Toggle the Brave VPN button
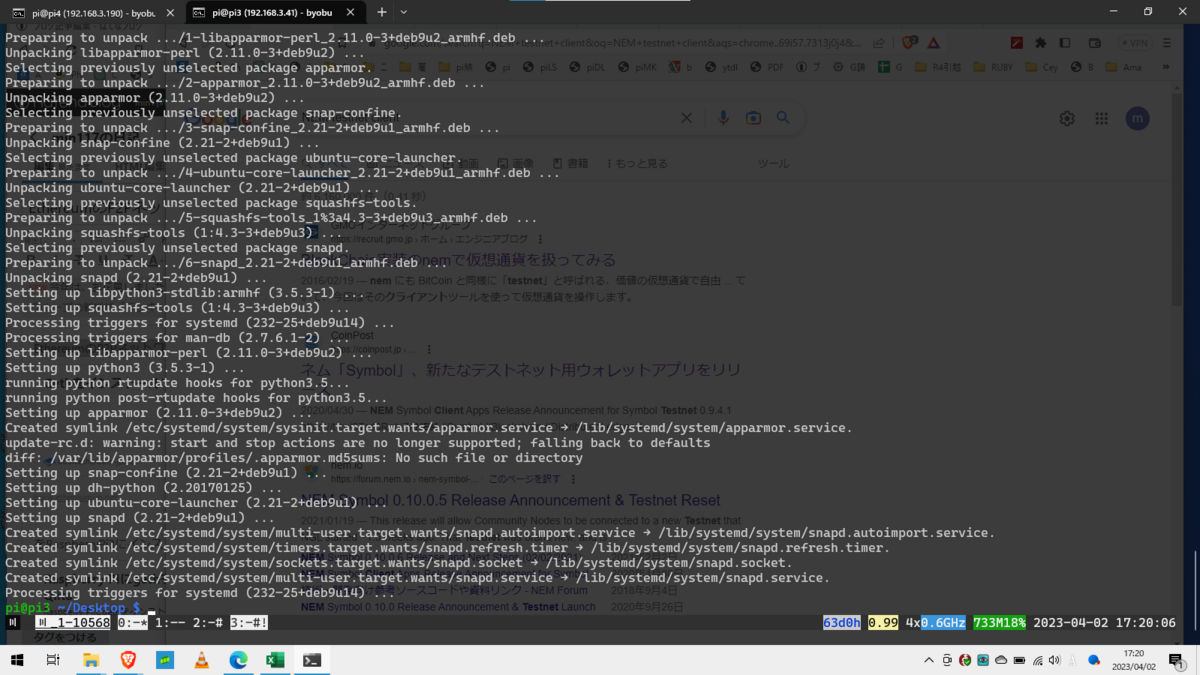 1134,42
